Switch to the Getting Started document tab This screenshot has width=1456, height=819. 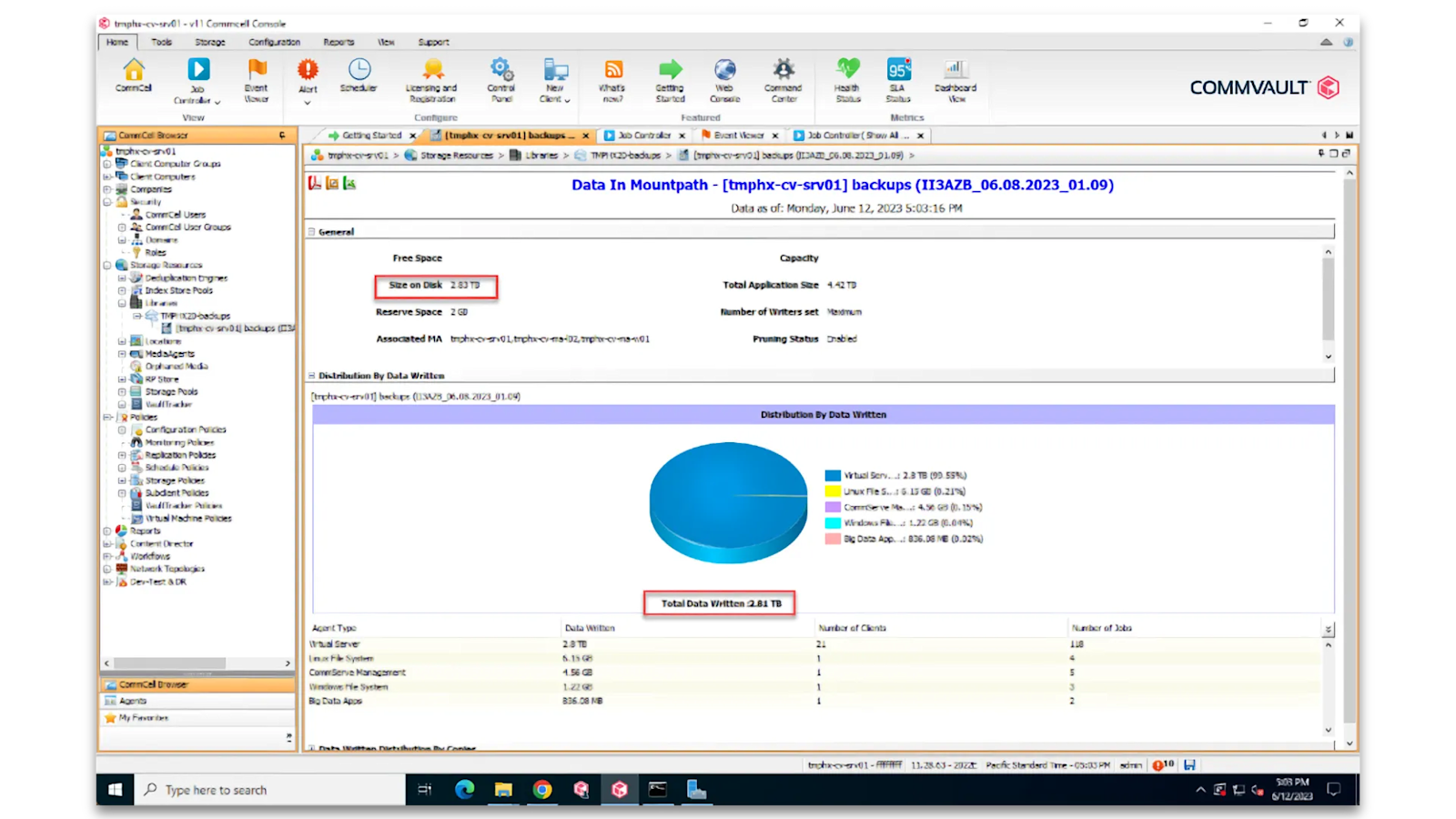click(372, 136)
